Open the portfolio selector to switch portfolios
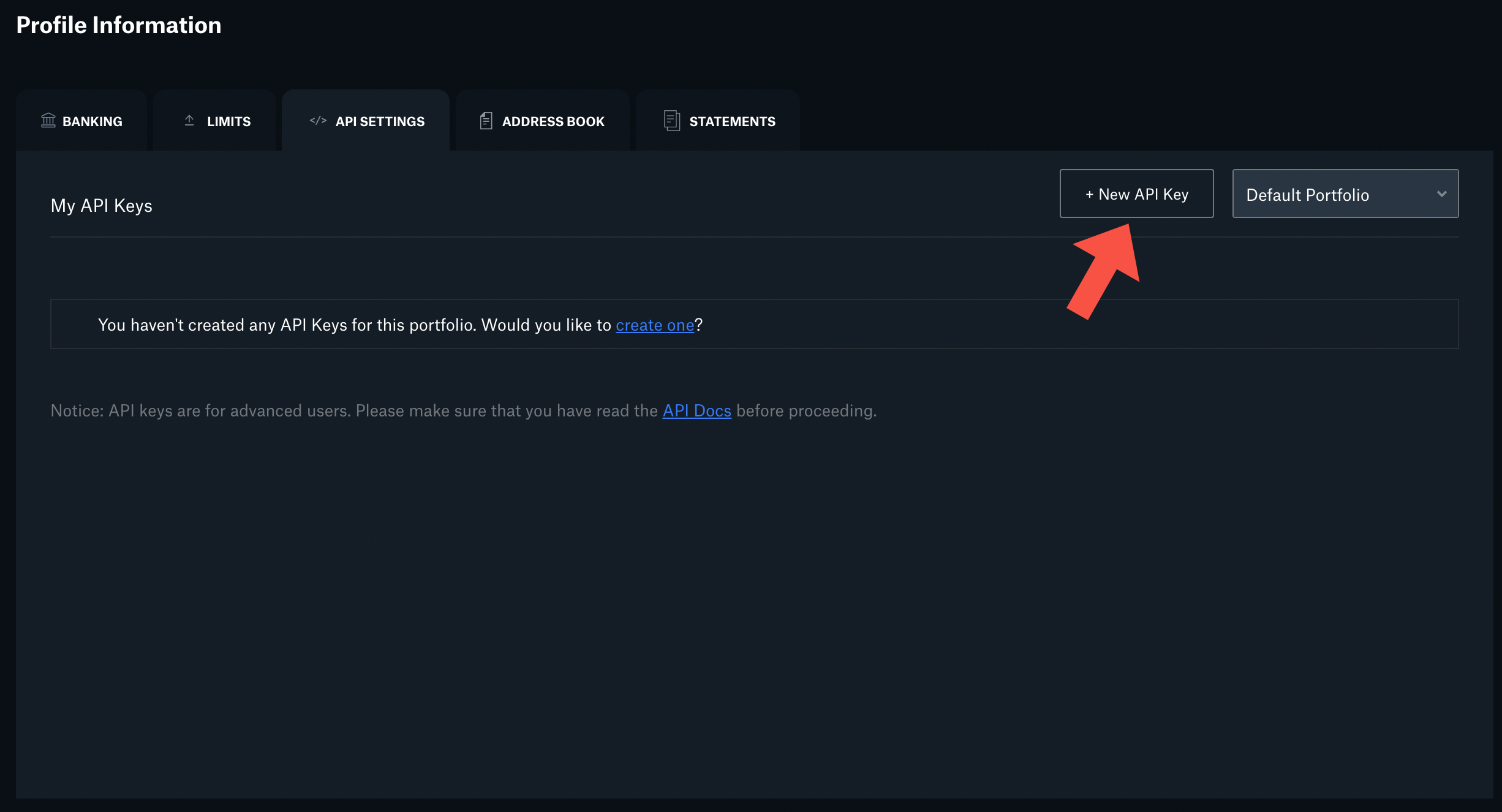The width and height of the screenshot is (1502, 812). click(1345, 194)
